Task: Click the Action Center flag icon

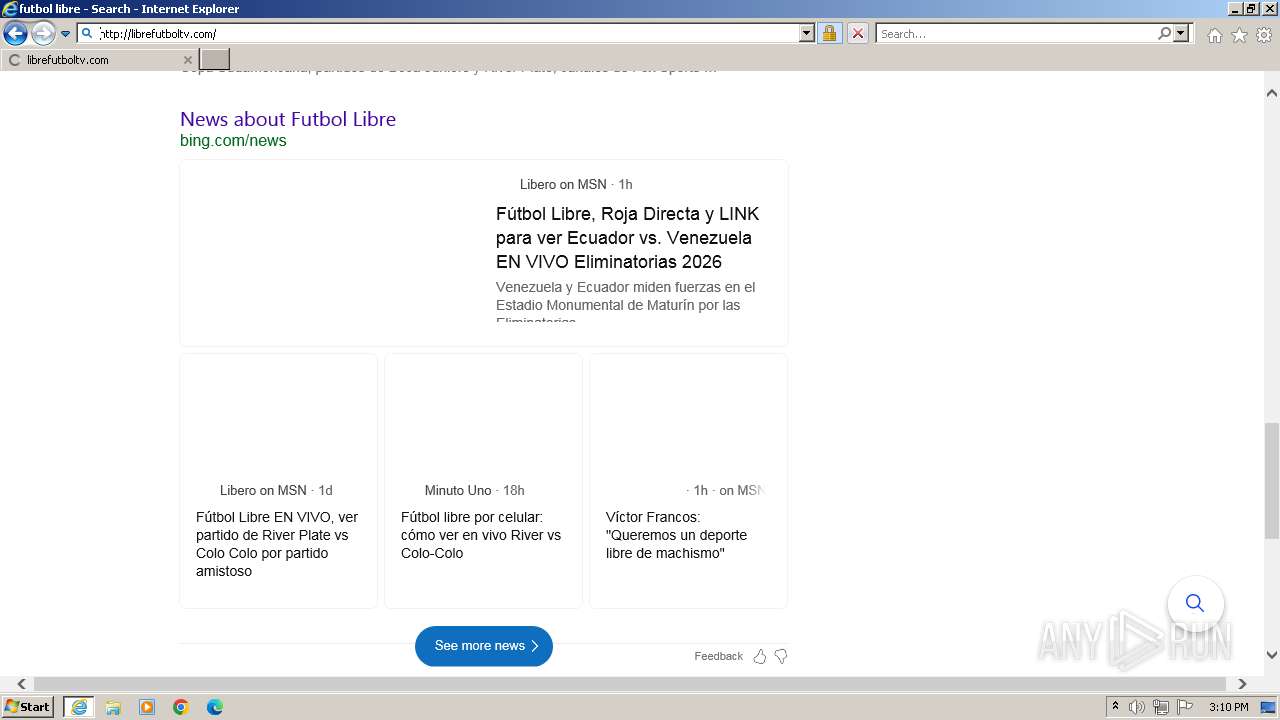Action: 1185,707
